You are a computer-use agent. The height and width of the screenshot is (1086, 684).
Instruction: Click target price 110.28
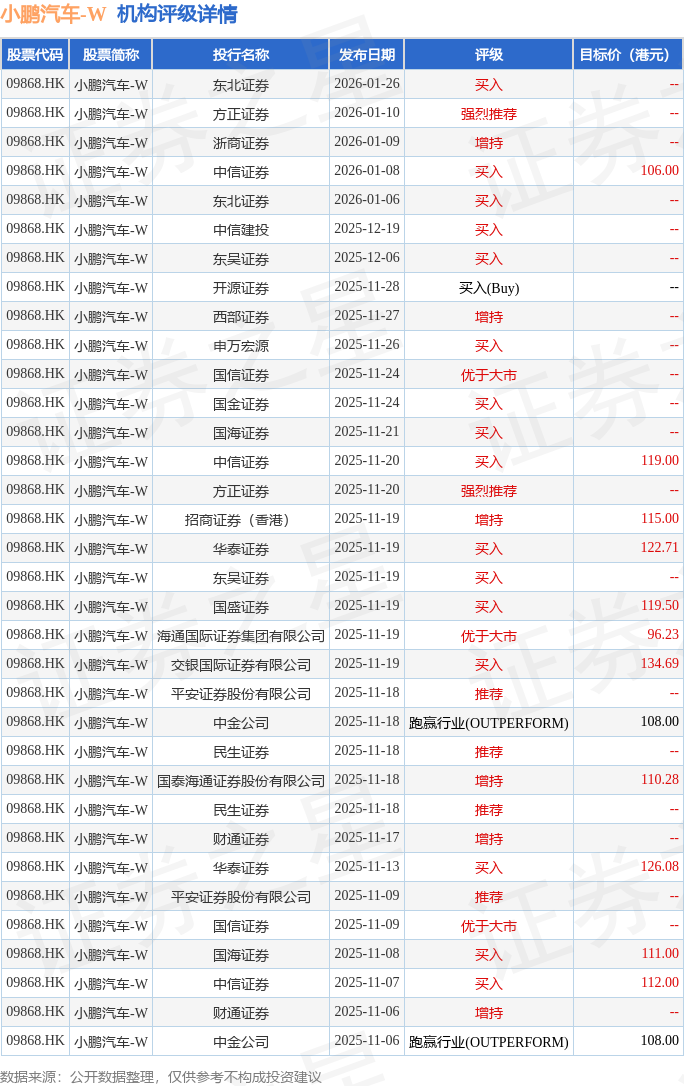[x=660, y=780]
